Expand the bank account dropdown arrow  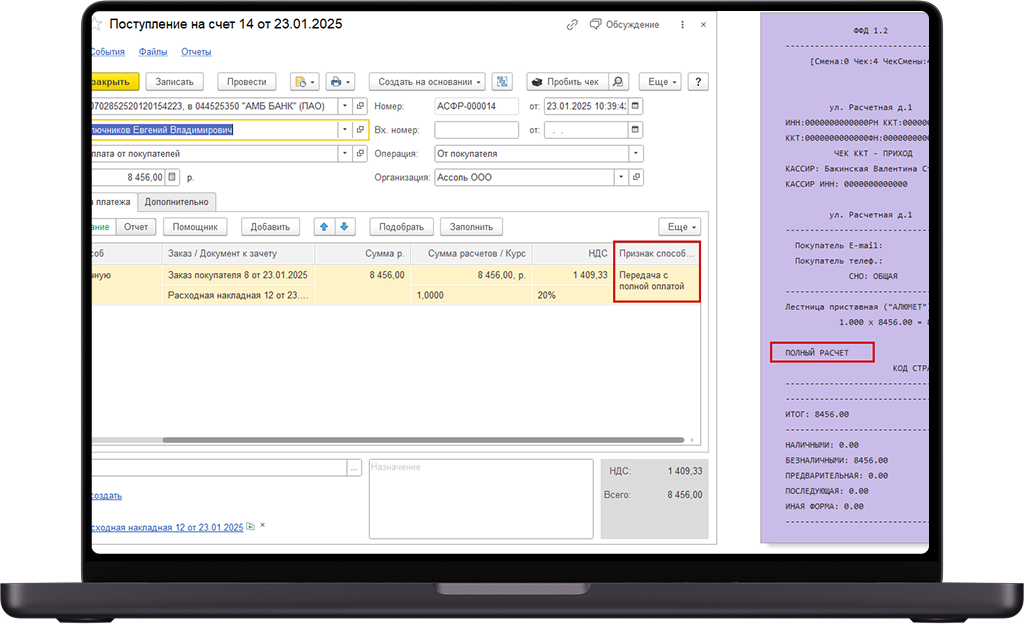[345, 106]
